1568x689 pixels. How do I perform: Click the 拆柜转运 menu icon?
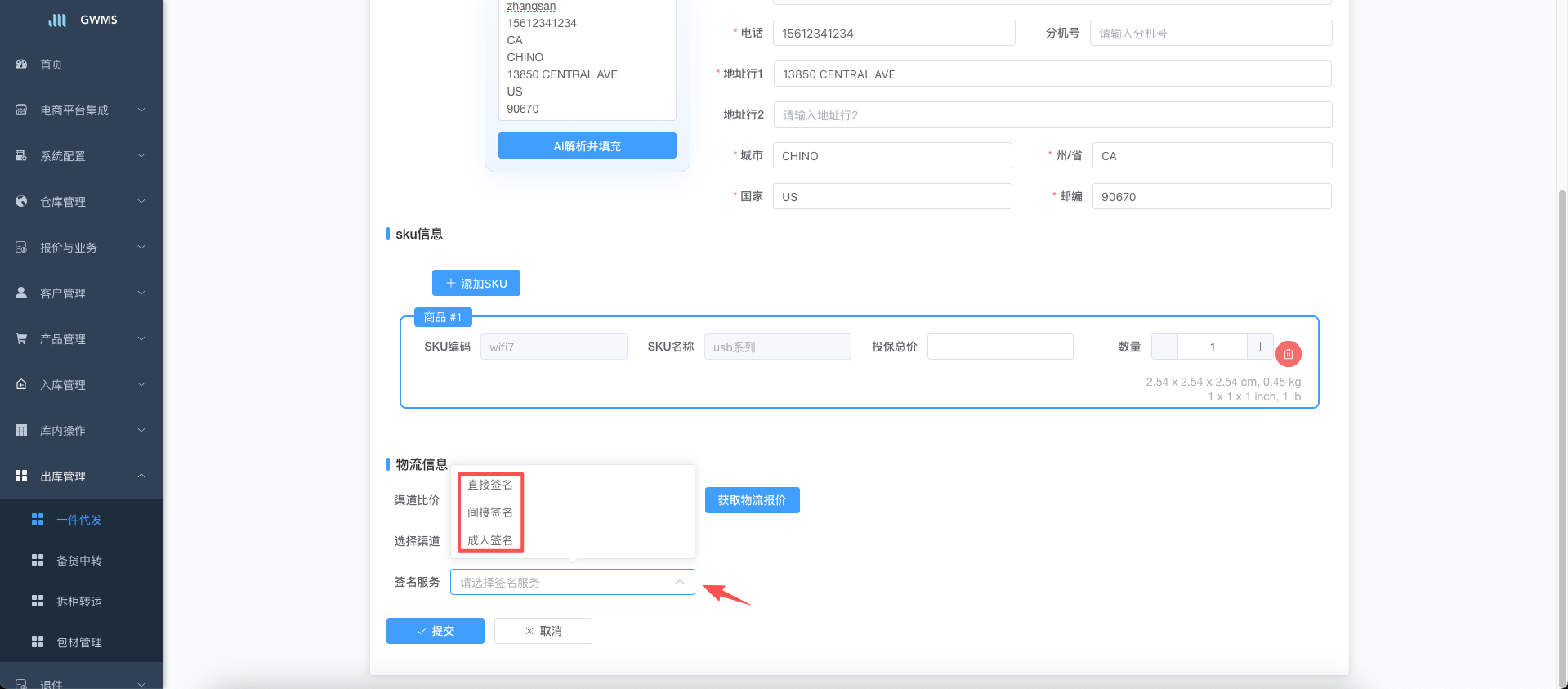coord(38,601)
